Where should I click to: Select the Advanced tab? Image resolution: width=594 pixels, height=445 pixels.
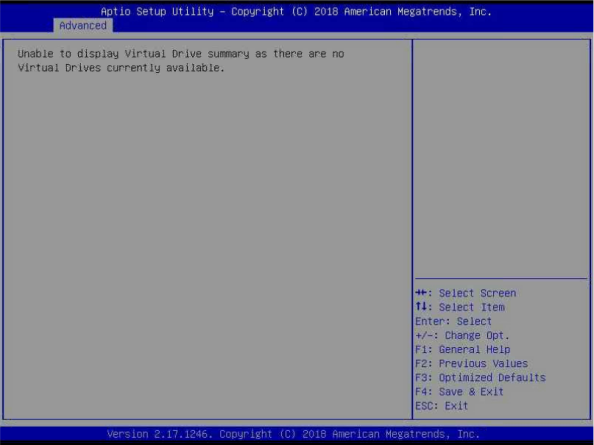pyautogui.click(x=83, y=25)
